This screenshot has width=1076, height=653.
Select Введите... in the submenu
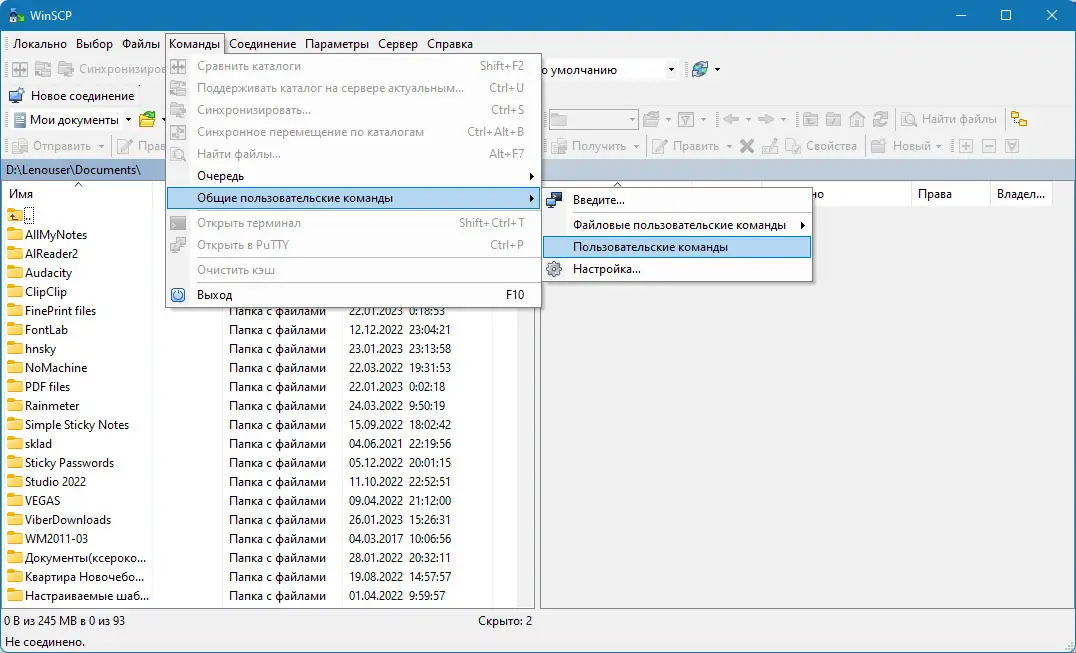[677, 200]
